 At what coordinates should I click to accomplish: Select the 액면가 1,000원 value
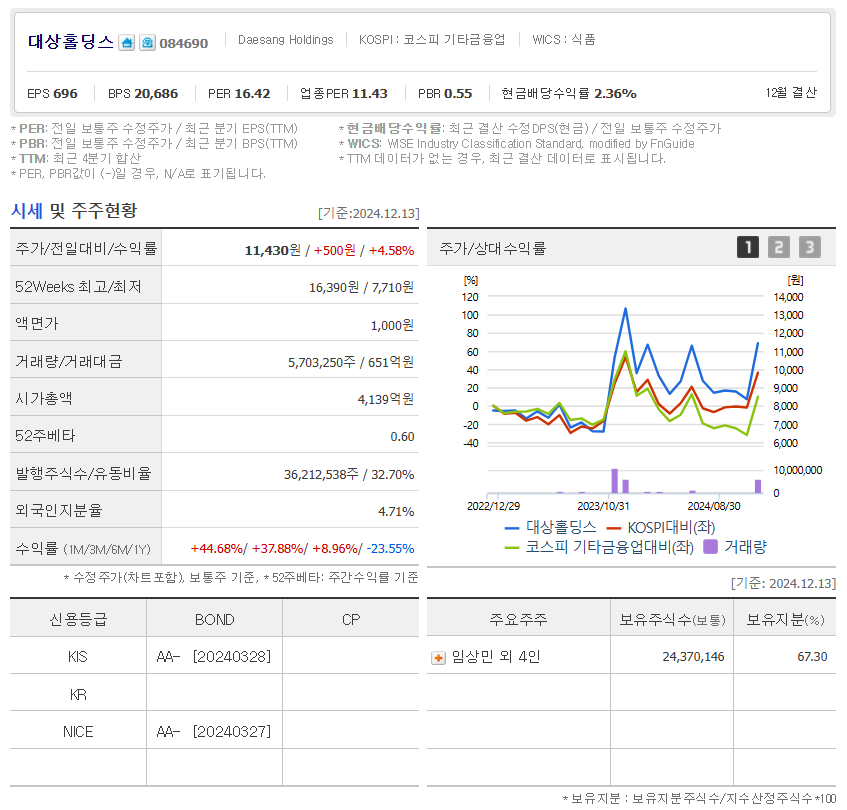(x=392, y=326)
